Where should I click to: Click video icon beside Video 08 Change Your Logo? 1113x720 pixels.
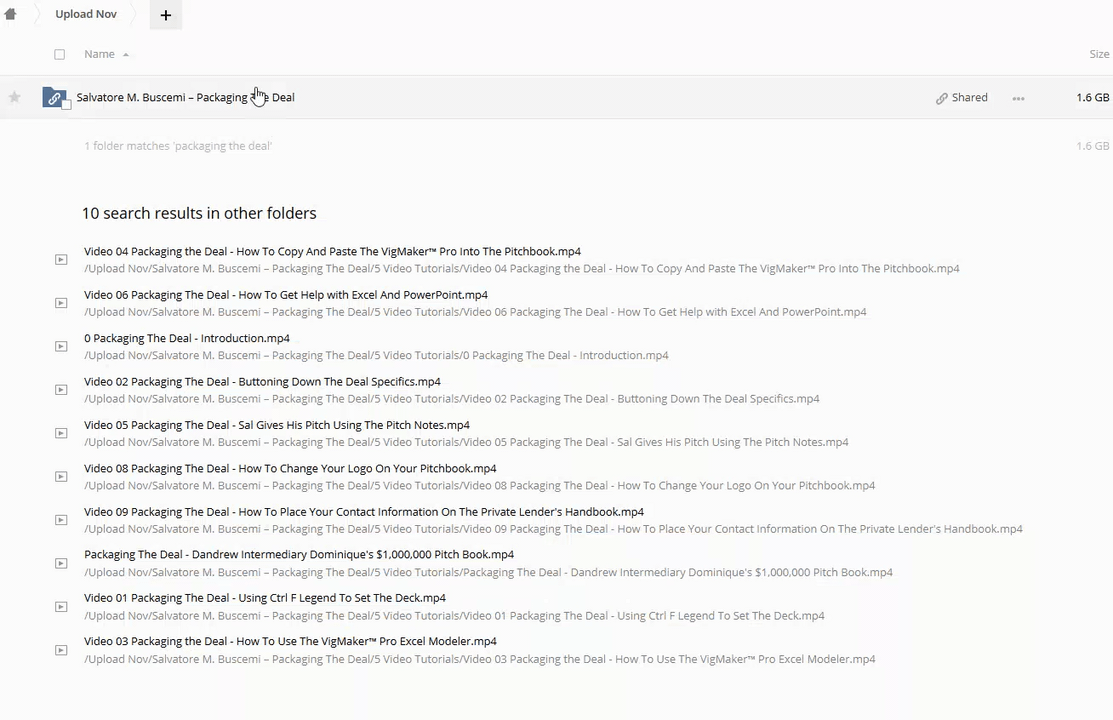pos(61,477)
